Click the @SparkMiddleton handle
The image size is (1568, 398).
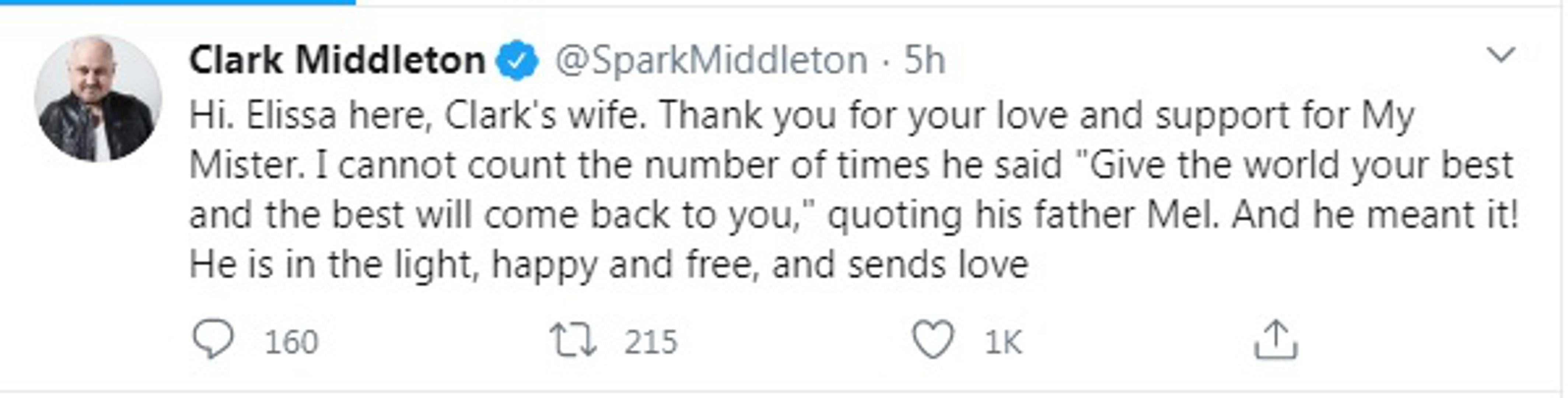[x=711, y=60]
